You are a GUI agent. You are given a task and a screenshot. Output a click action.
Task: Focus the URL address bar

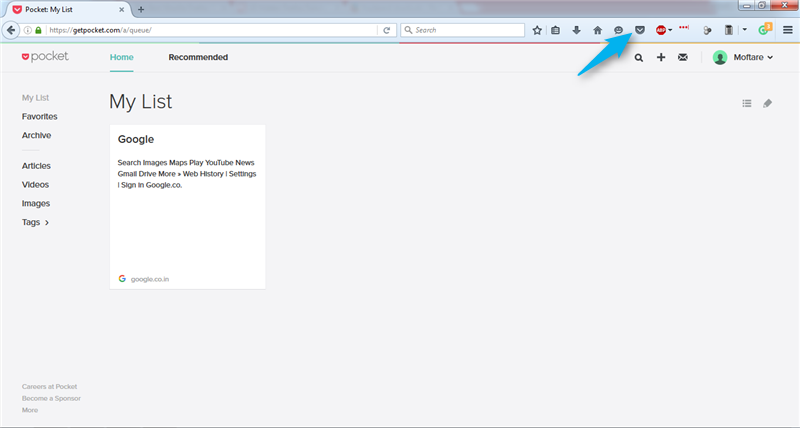tap(212, 30)
